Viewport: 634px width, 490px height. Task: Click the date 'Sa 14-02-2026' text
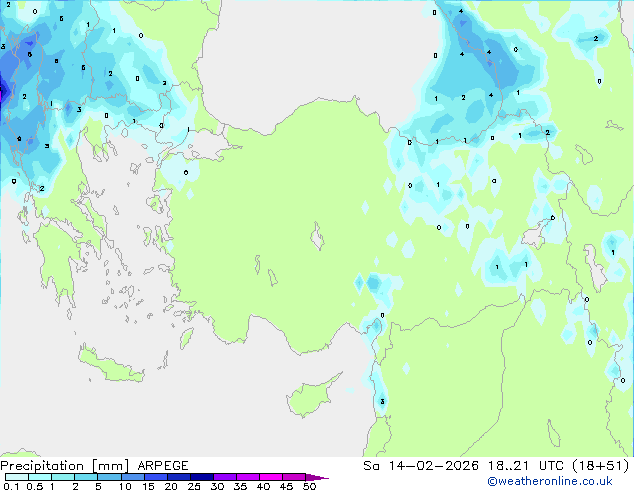click(421, 466)
